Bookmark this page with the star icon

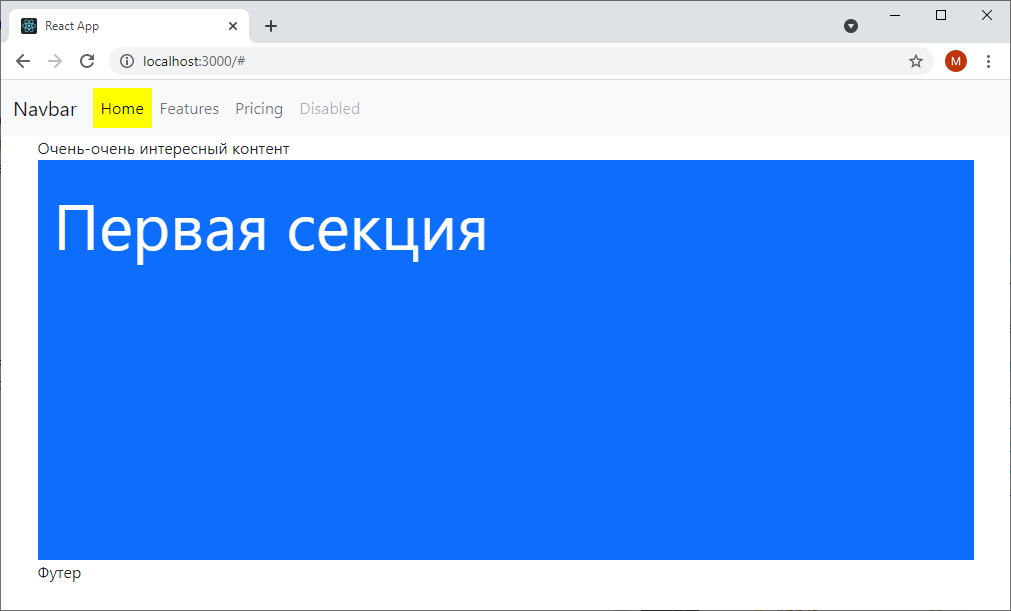pos(915,61)
